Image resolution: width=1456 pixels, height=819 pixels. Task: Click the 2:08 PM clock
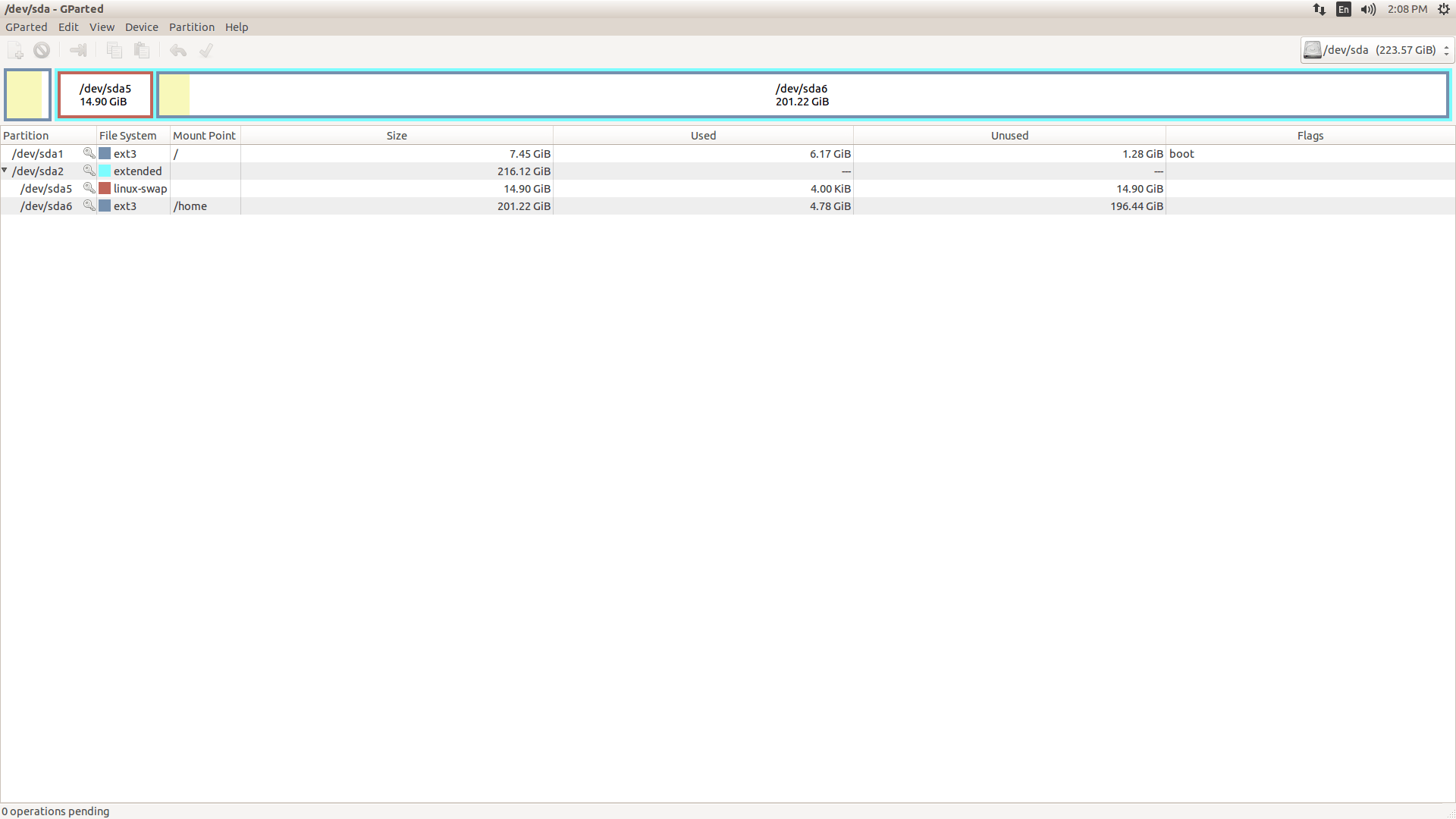point(1407,9)
